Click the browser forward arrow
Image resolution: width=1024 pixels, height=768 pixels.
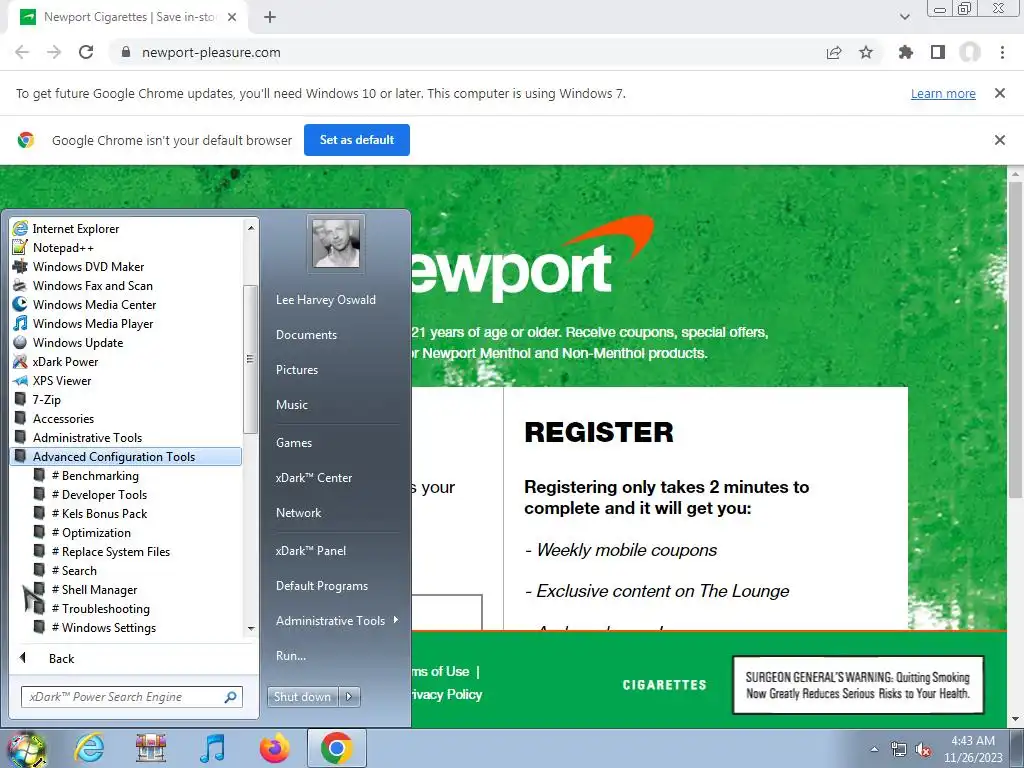[x=54, y=52]
